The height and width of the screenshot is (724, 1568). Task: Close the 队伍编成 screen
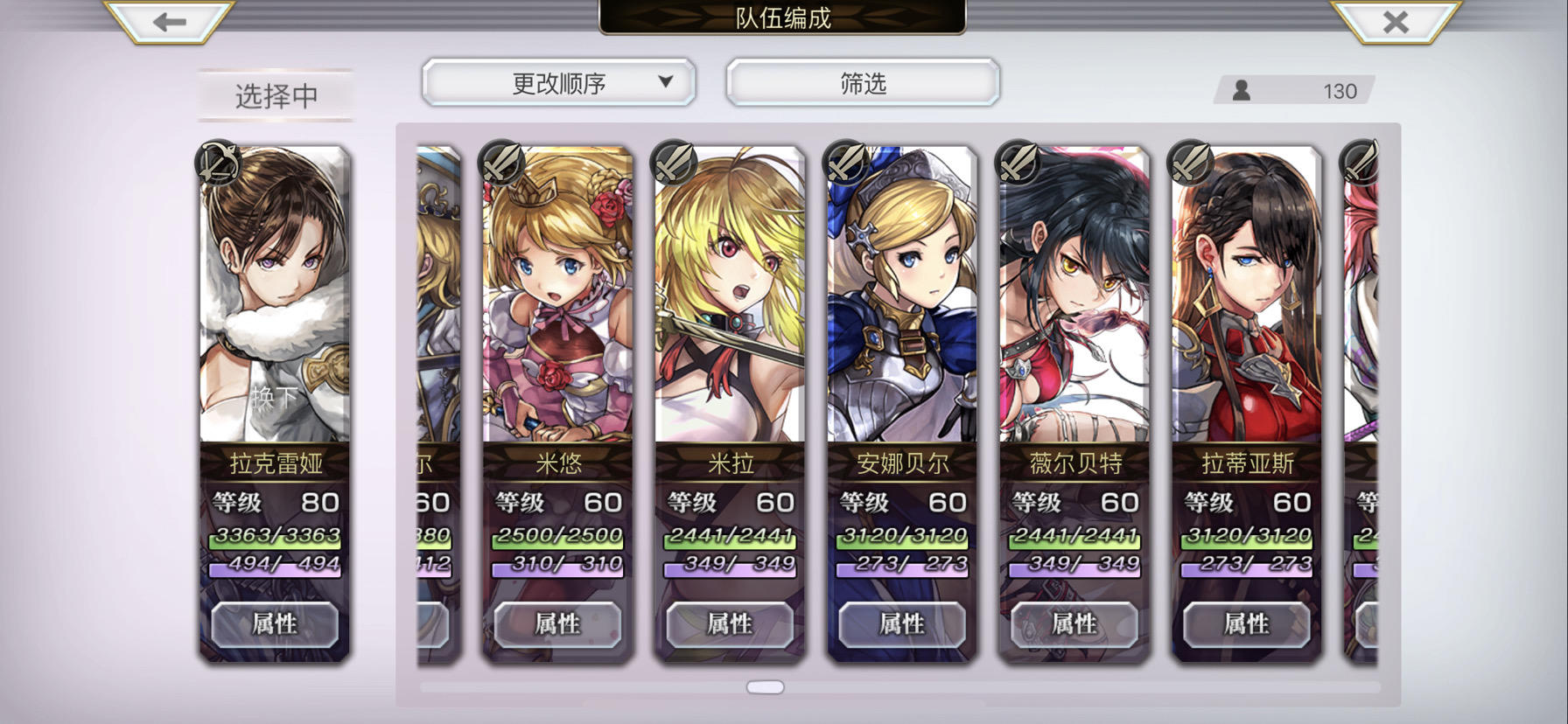coord(1396,22)
